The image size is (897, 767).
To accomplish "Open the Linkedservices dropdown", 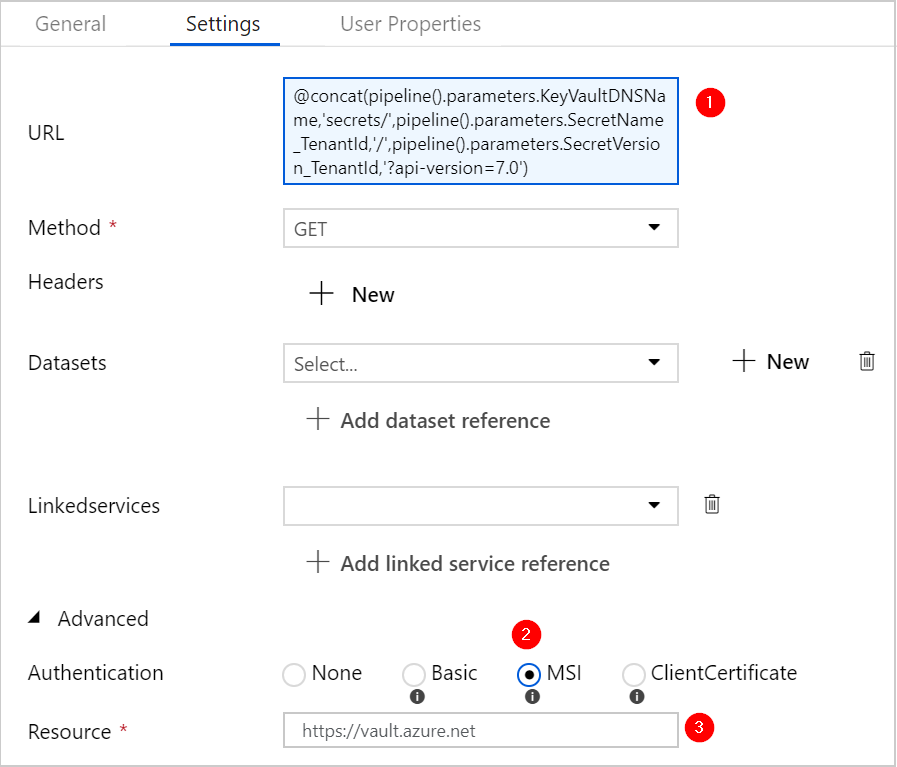I will tap(481, 506).
